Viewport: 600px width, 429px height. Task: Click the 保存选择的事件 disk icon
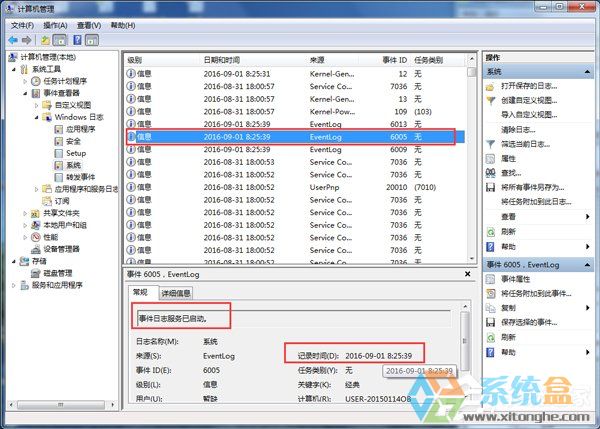[x=491, y=323]
